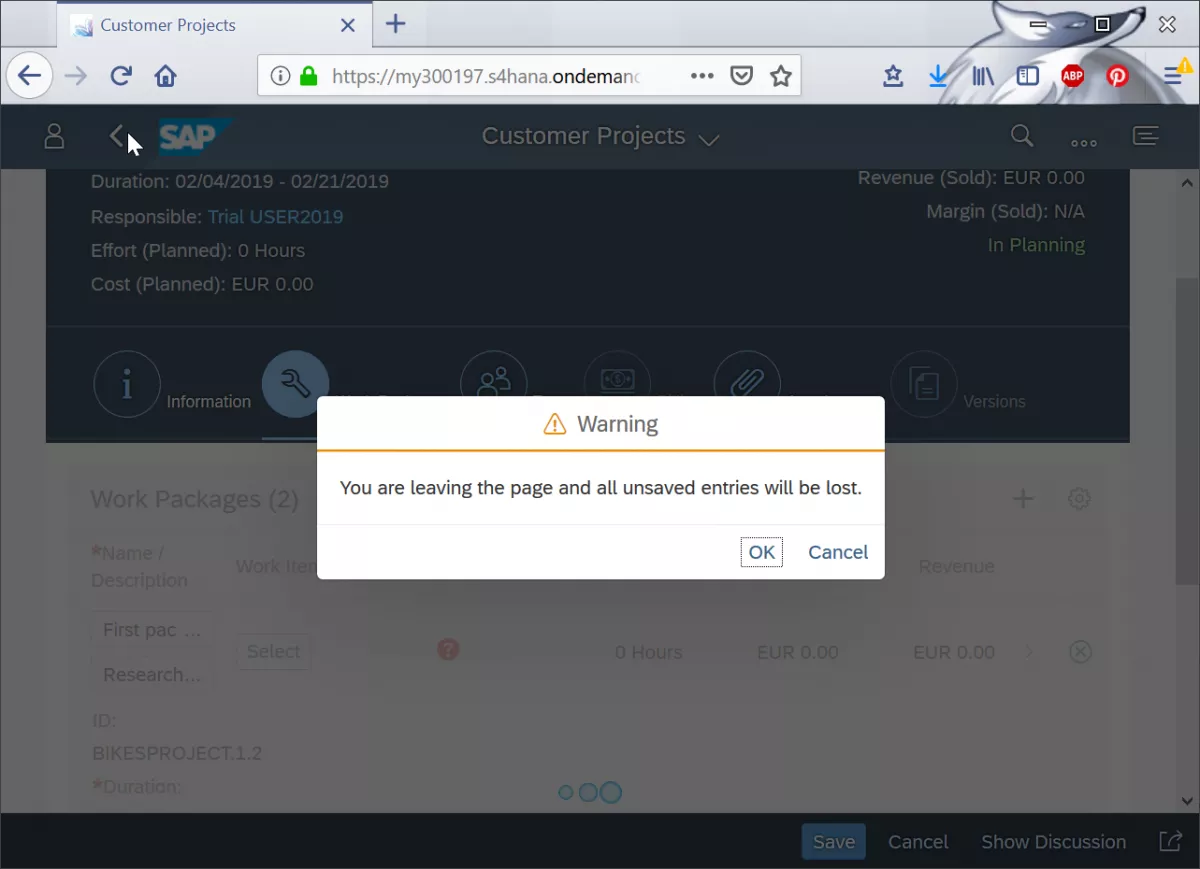Screen dimensions: 1200x869
Task: Bookmark this page with the star
Action: click(x=780, y=76)
